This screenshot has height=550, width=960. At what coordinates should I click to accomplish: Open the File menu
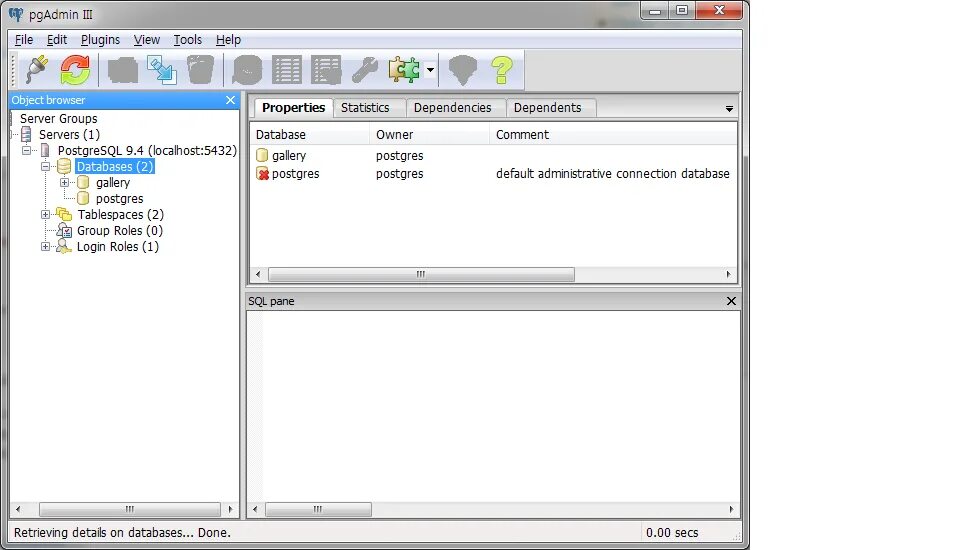[x=24, y=40]
